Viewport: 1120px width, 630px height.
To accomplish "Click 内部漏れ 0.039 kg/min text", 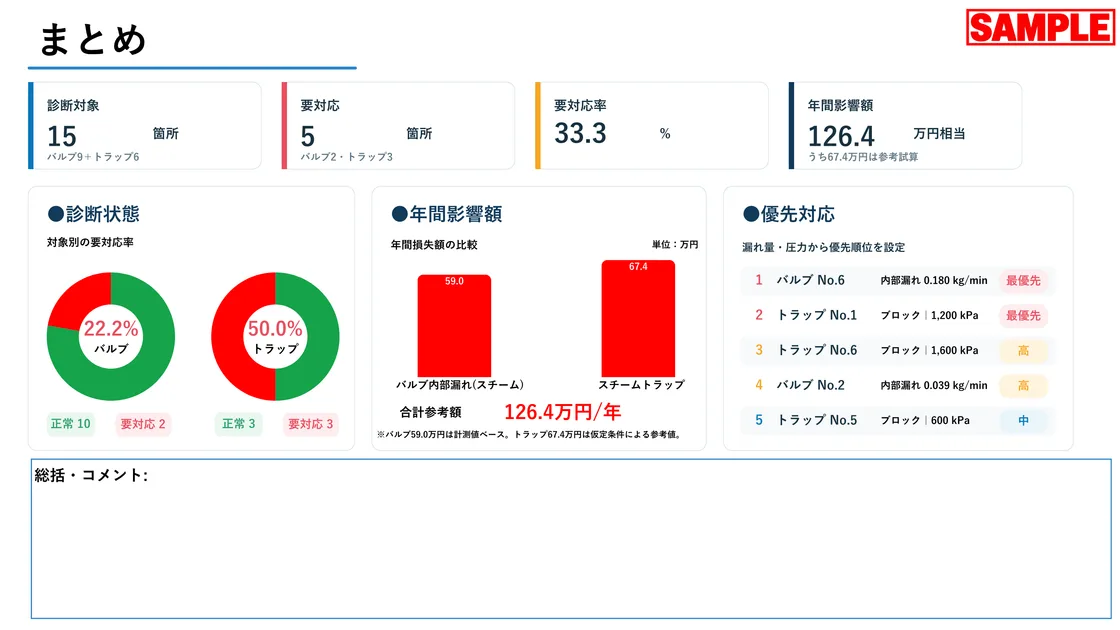I will point(934,385).
